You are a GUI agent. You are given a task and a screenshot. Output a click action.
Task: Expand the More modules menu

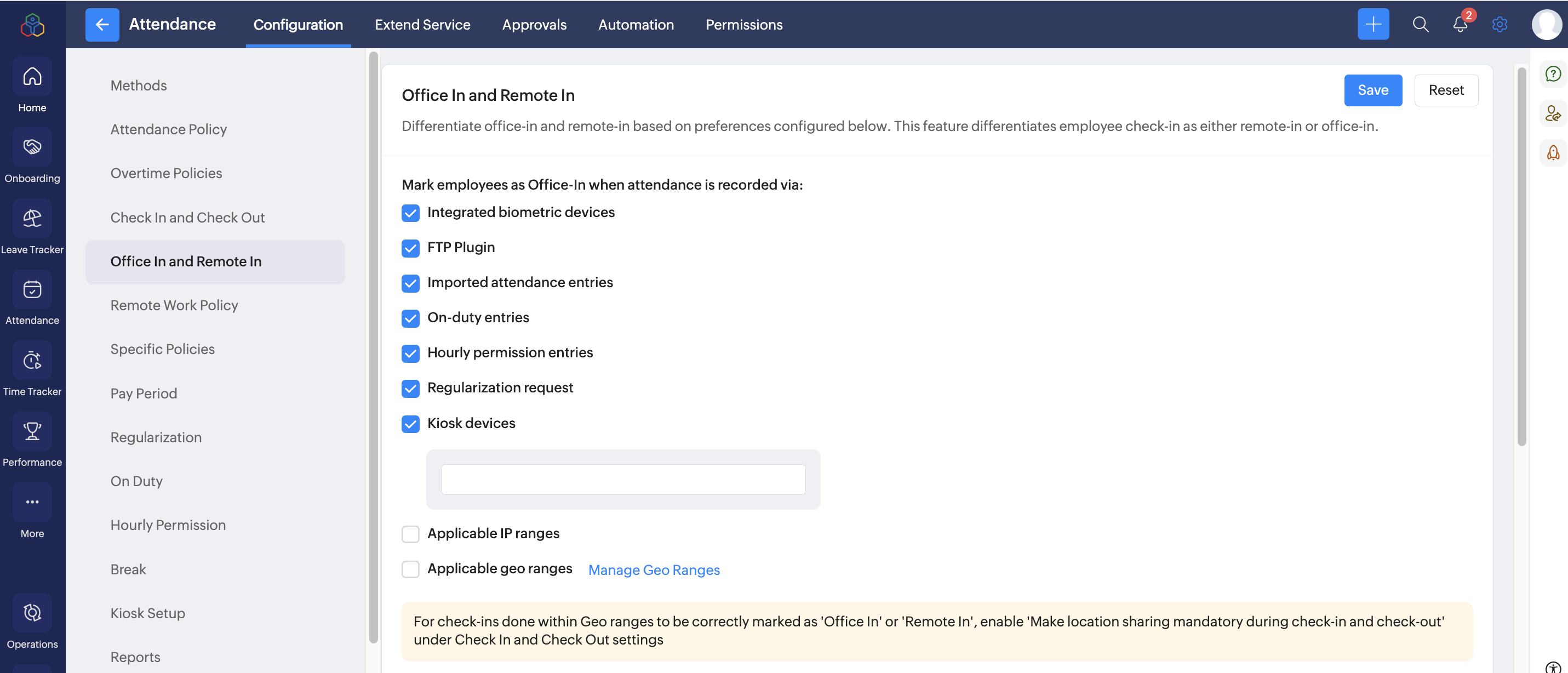tap(32, 503)
